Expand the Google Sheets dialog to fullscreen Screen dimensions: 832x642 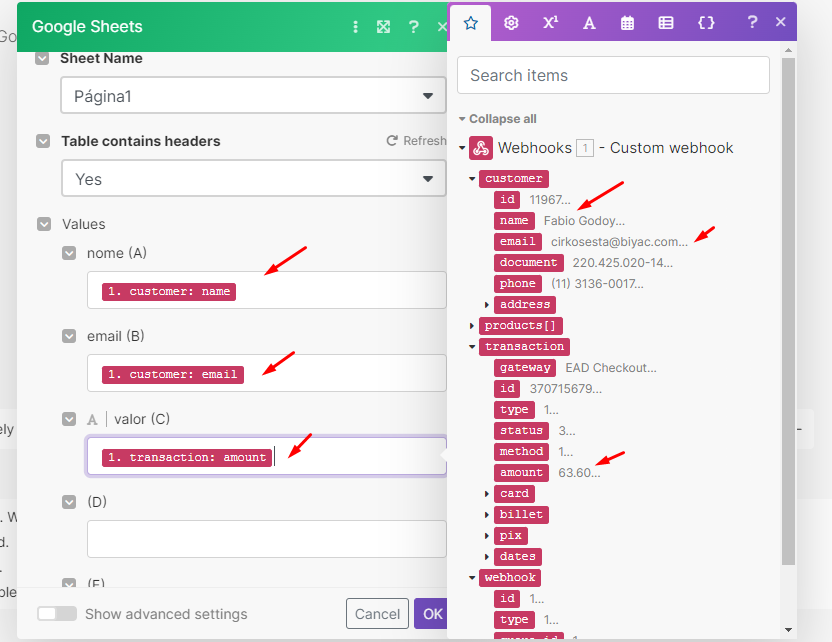coord(383,27)
